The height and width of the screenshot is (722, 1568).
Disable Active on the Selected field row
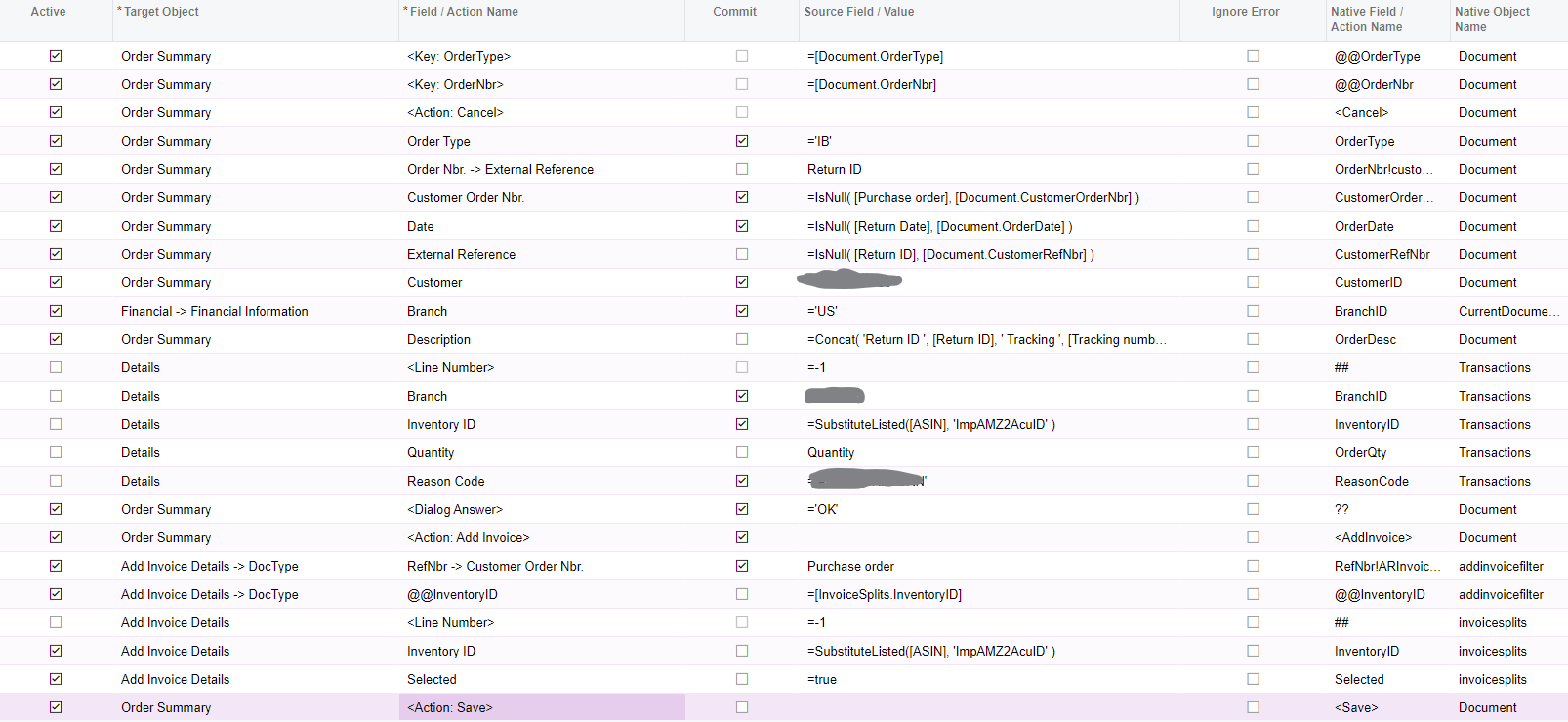click(x=56, y=679)
